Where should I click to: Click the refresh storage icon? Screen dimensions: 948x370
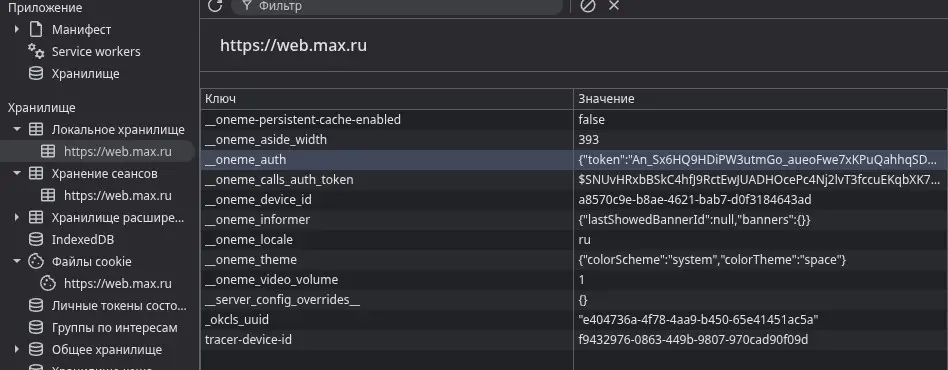tap(215, 5)
